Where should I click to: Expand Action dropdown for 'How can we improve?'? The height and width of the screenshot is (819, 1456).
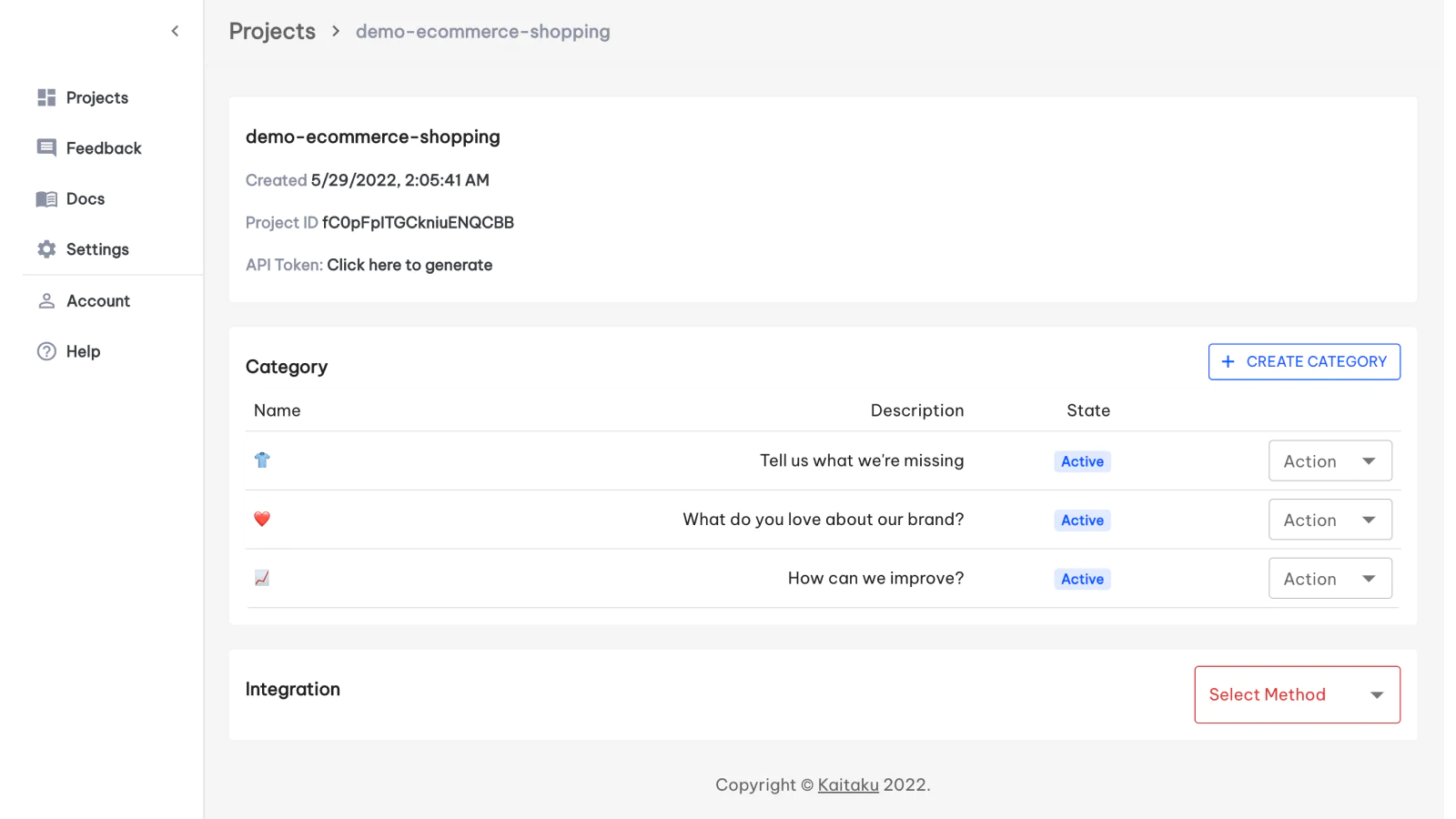pyautogui.click(x=1330, y=579)
